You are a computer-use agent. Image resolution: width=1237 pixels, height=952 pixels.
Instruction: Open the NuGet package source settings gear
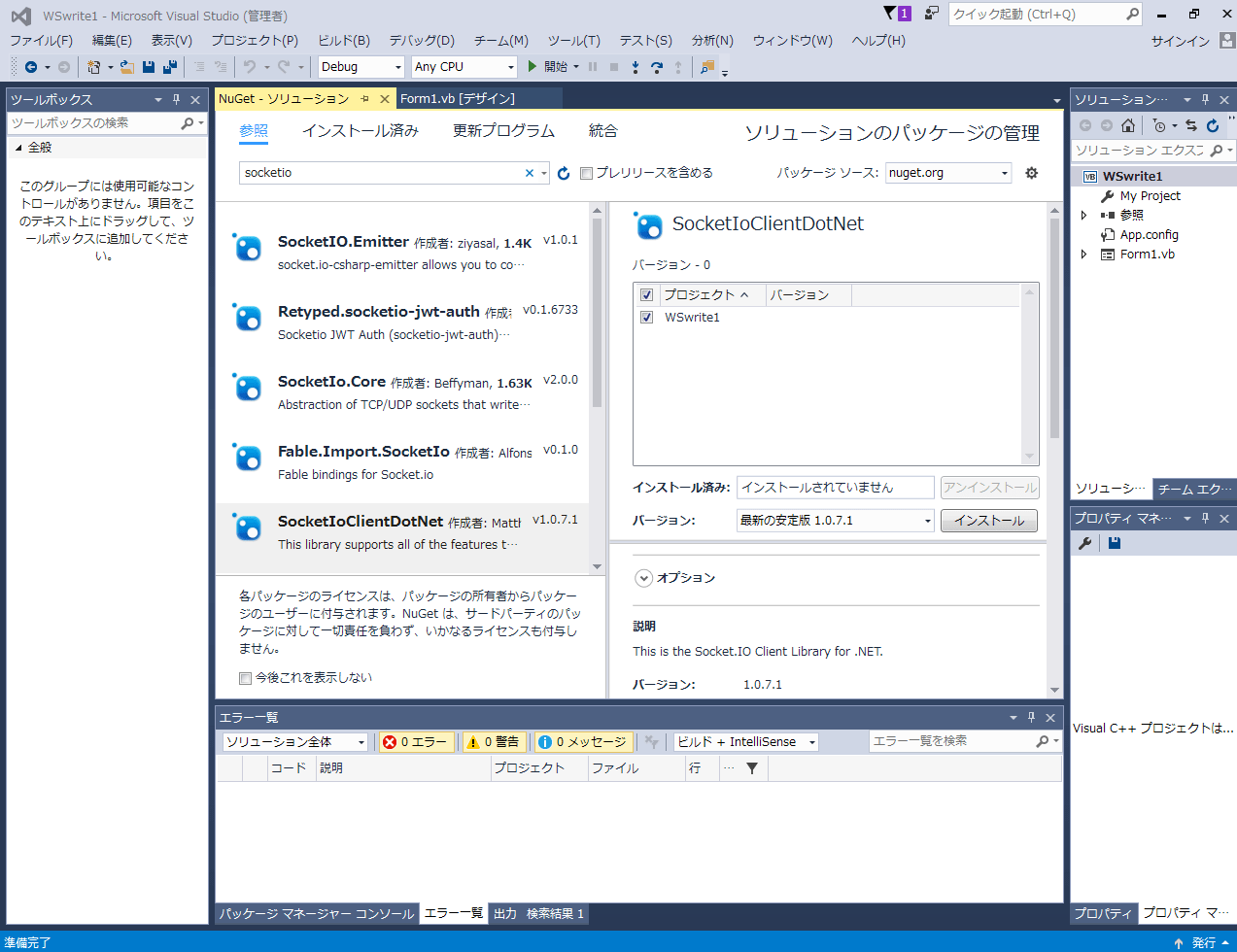click(x=1031, y=172)
